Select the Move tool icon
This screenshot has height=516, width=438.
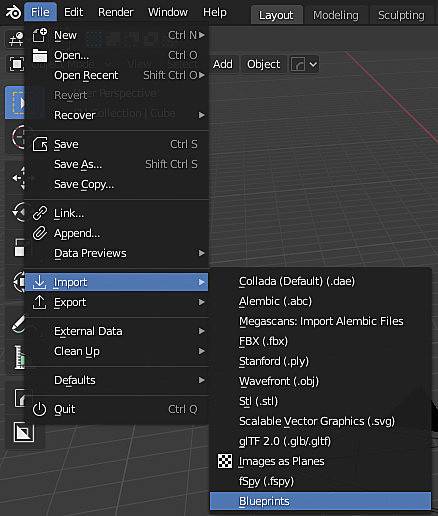[18, 178]
